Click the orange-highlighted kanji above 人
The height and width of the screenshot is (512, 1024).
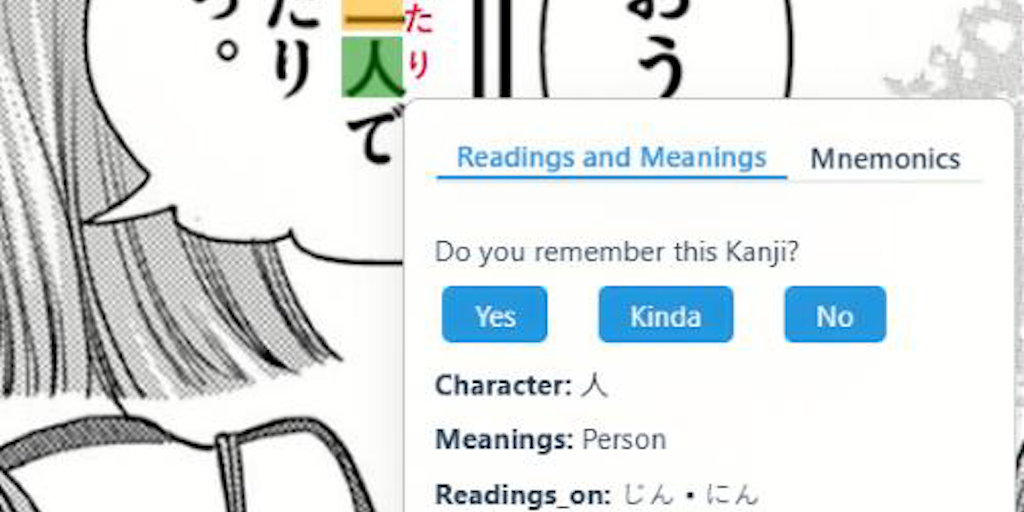(x=373, y=15)
